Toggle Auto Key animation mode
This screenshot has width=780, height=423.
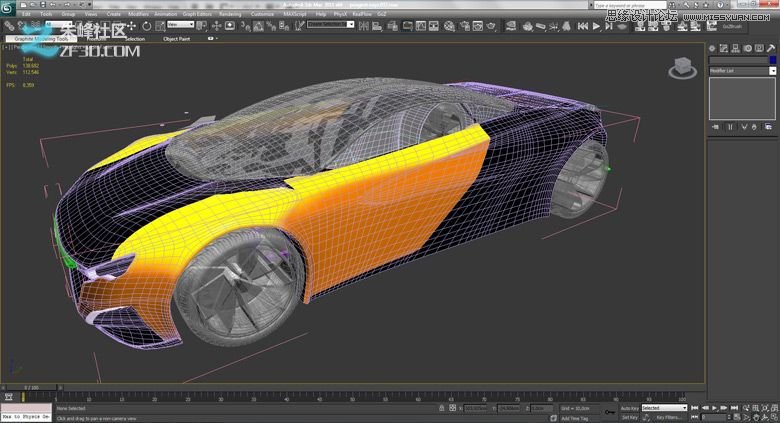click(629, 408)
